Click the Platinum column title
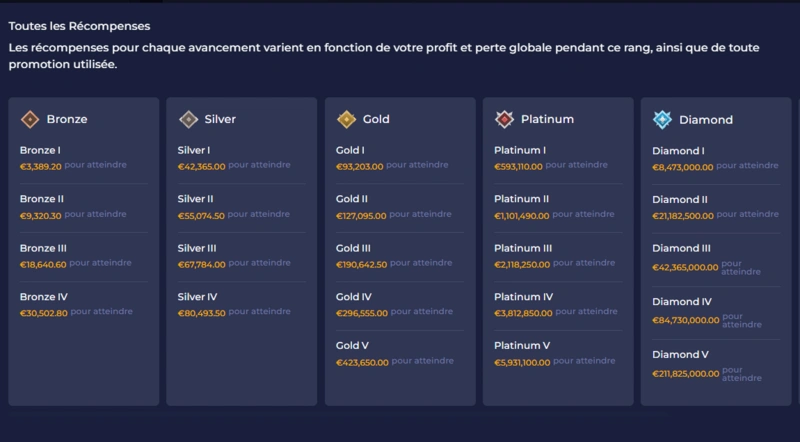The height and width of the screenshot is (442, 800). pos(547,119)
